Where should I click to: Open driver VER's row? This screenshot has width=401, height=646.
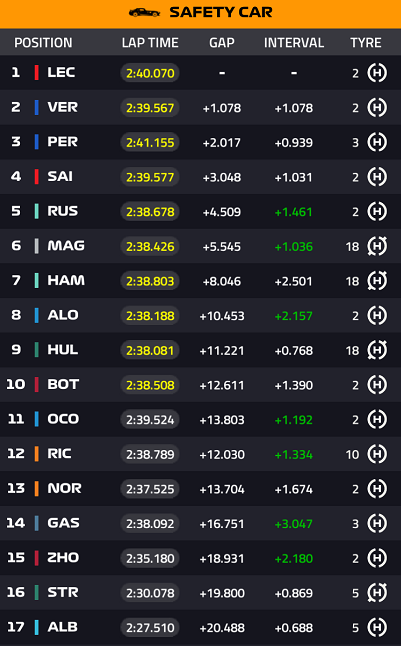coord(200,108)
